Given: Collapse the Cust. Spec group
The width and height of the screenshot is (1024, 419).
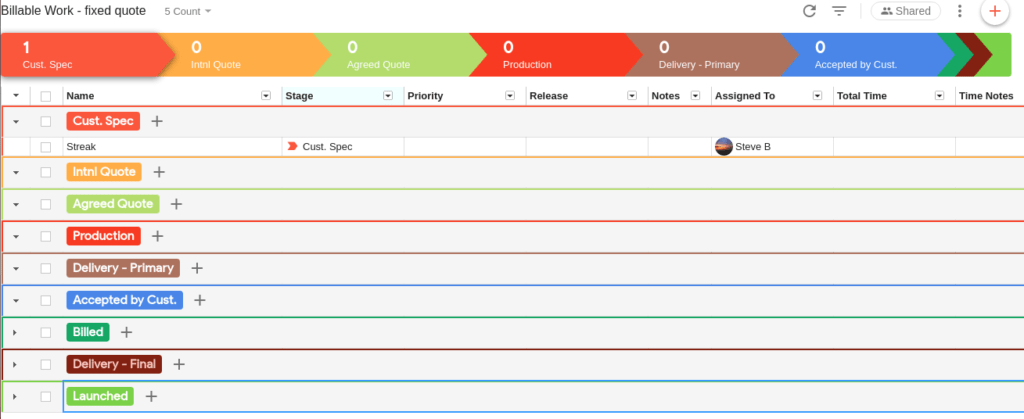Looking at the screenshot, I should pyautogui.click(x=16, y=121).
